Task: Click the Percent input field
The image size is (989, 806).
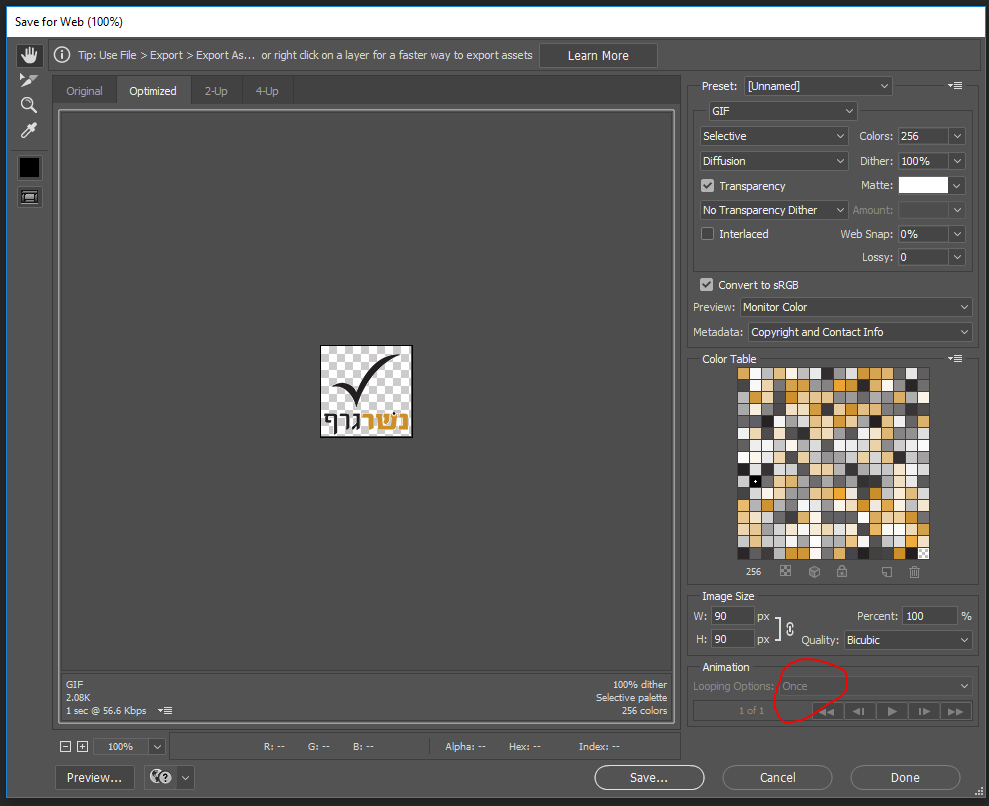Action: click(x=930, y=616)
